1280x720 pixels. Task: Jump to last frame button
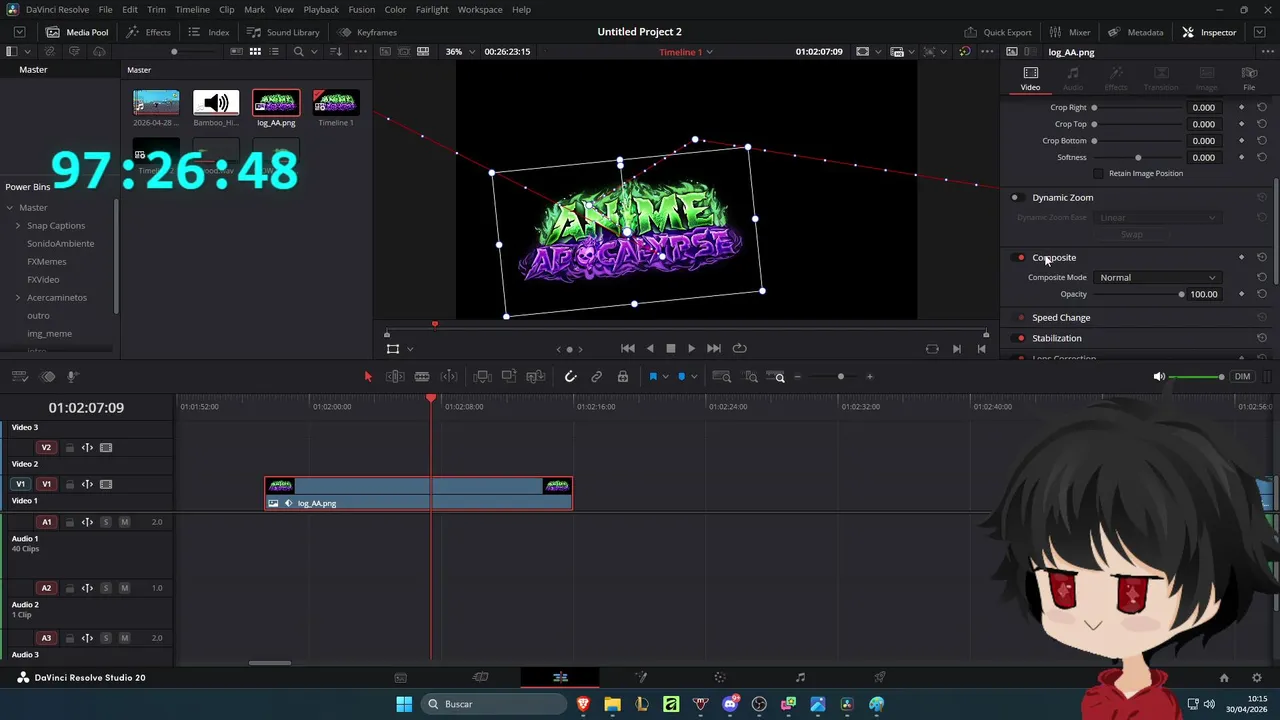[713, 348]
